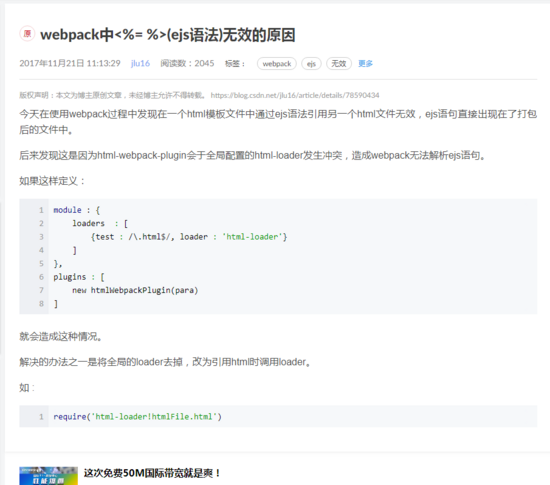Click the plugins keyword in code
The image size is (550, 485).
69,277
